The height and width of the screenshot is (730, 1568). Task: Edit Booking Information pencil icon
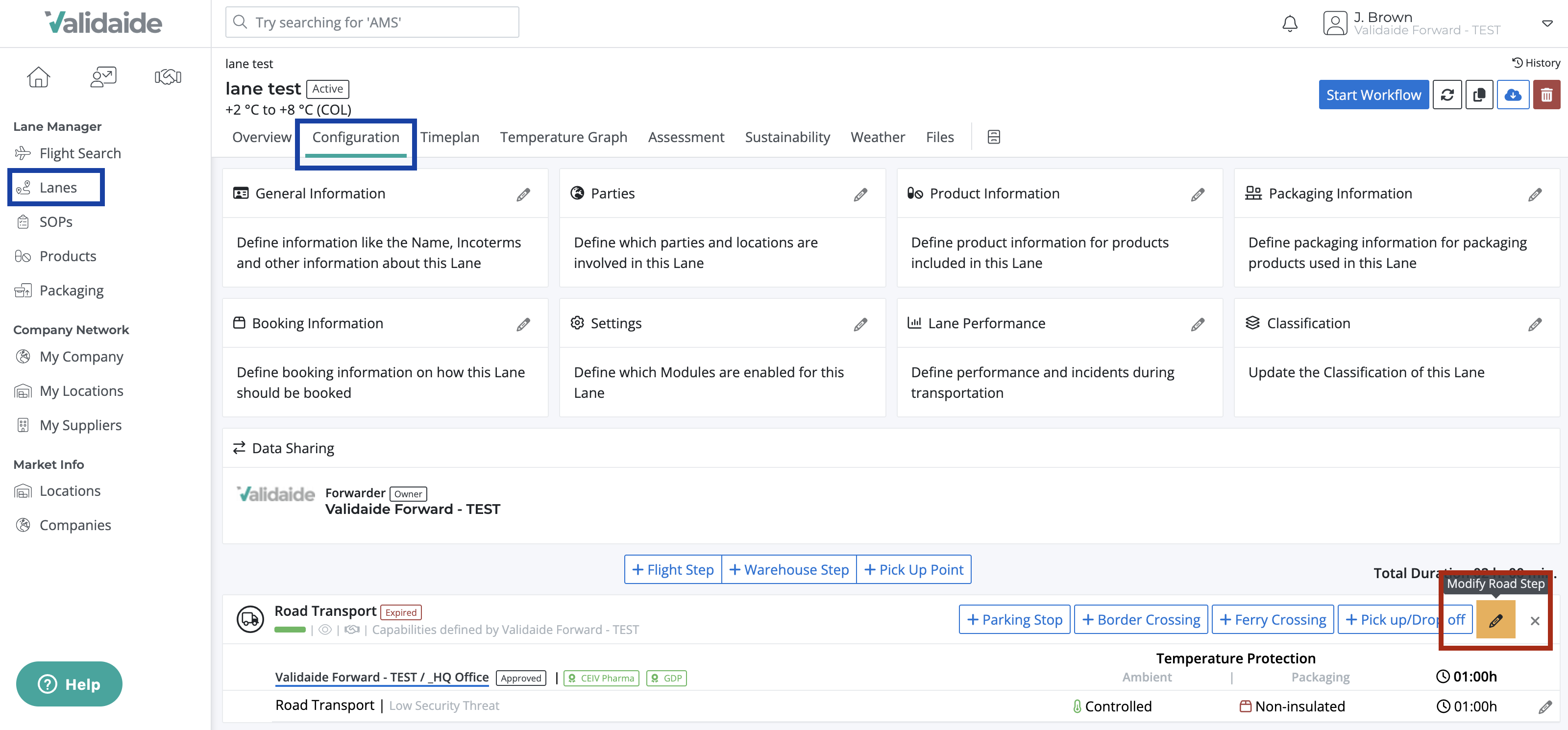523,324
